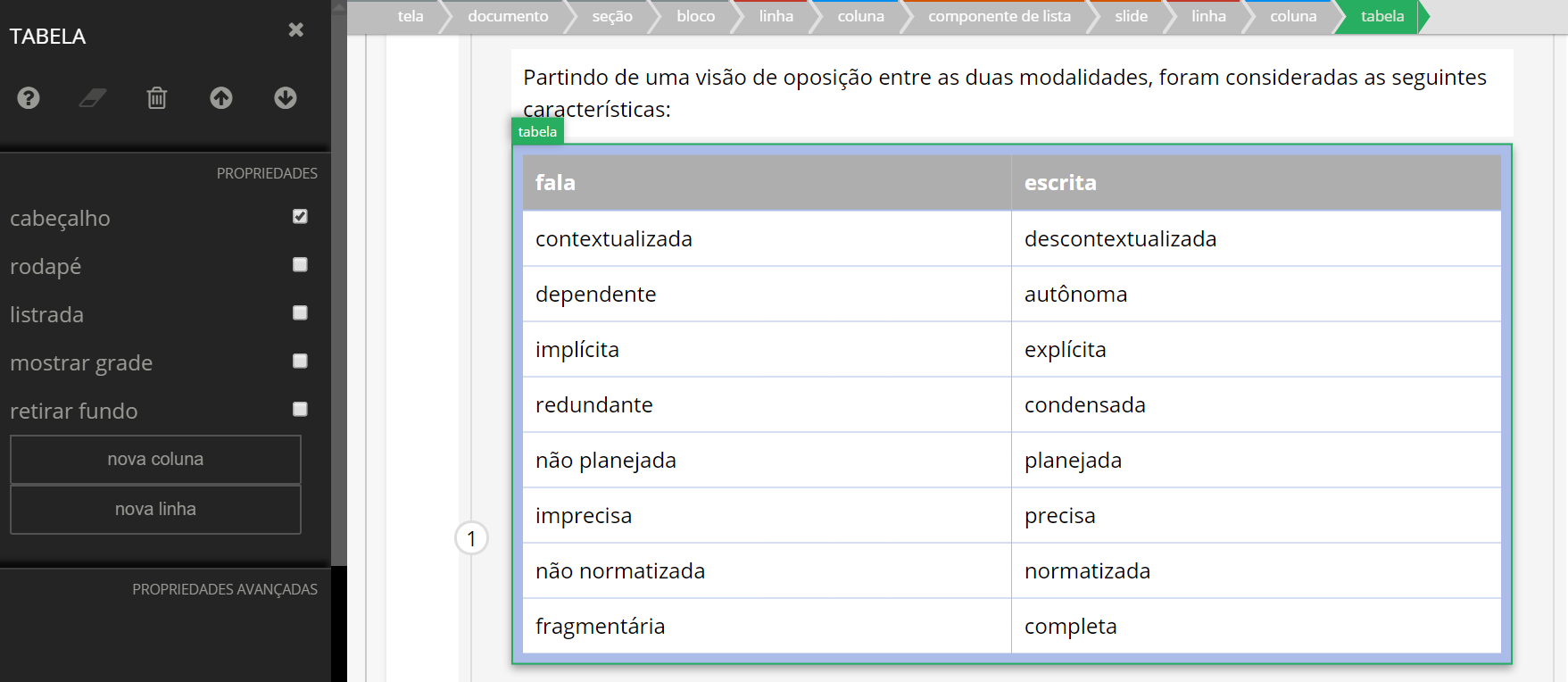Click the trash icon to delete the table
This screenshot has height=682, width=1568.
157,97
